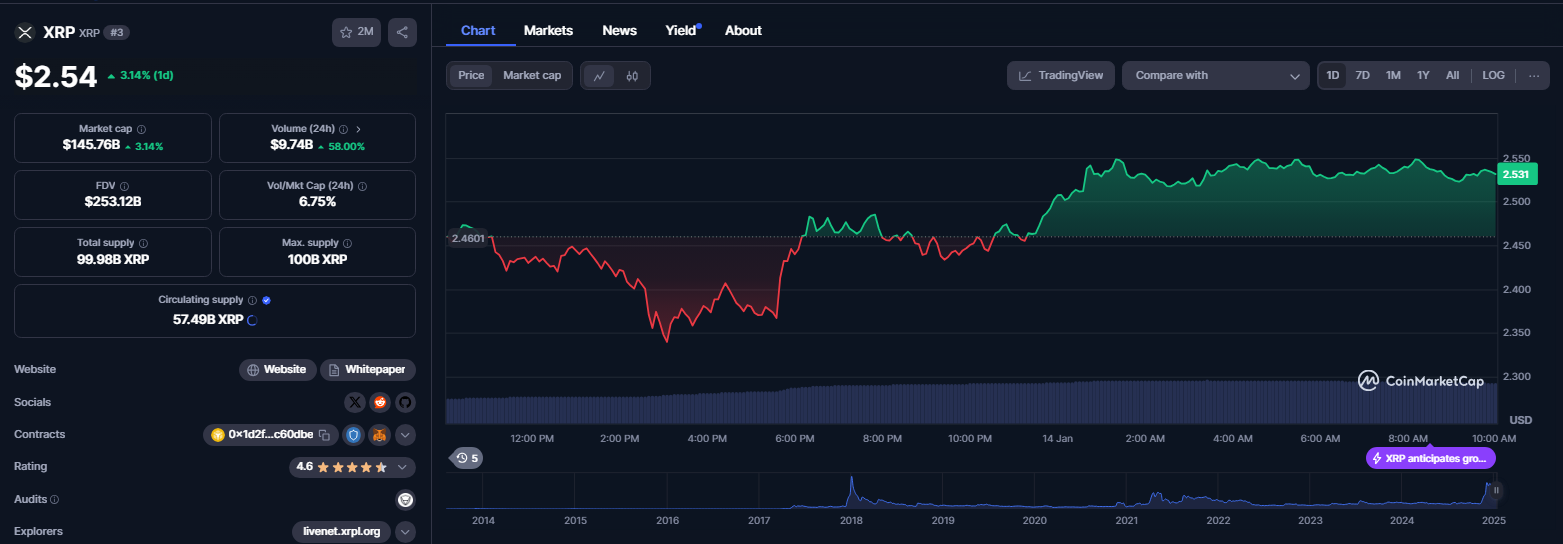The width and height of the screenshot is (1563, 544).
Task: Click the Audits info icon
Action: point(54,499)
